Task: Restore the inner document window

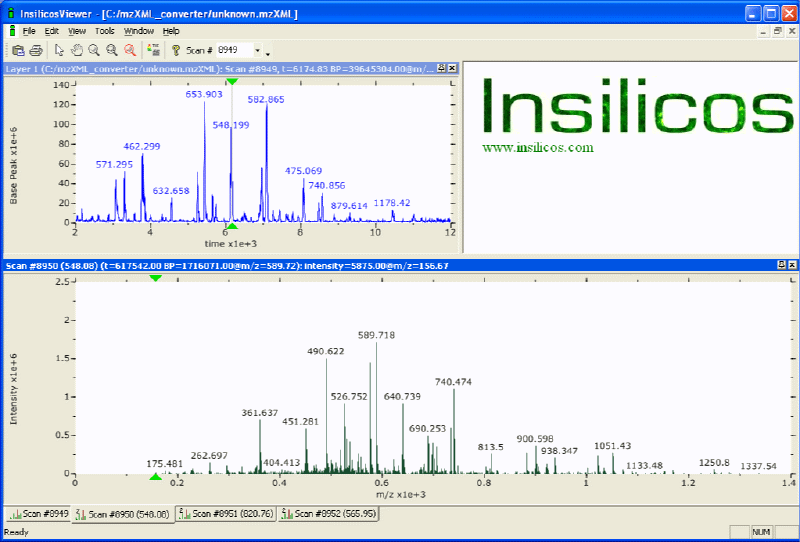Action: tap(778, 31)
